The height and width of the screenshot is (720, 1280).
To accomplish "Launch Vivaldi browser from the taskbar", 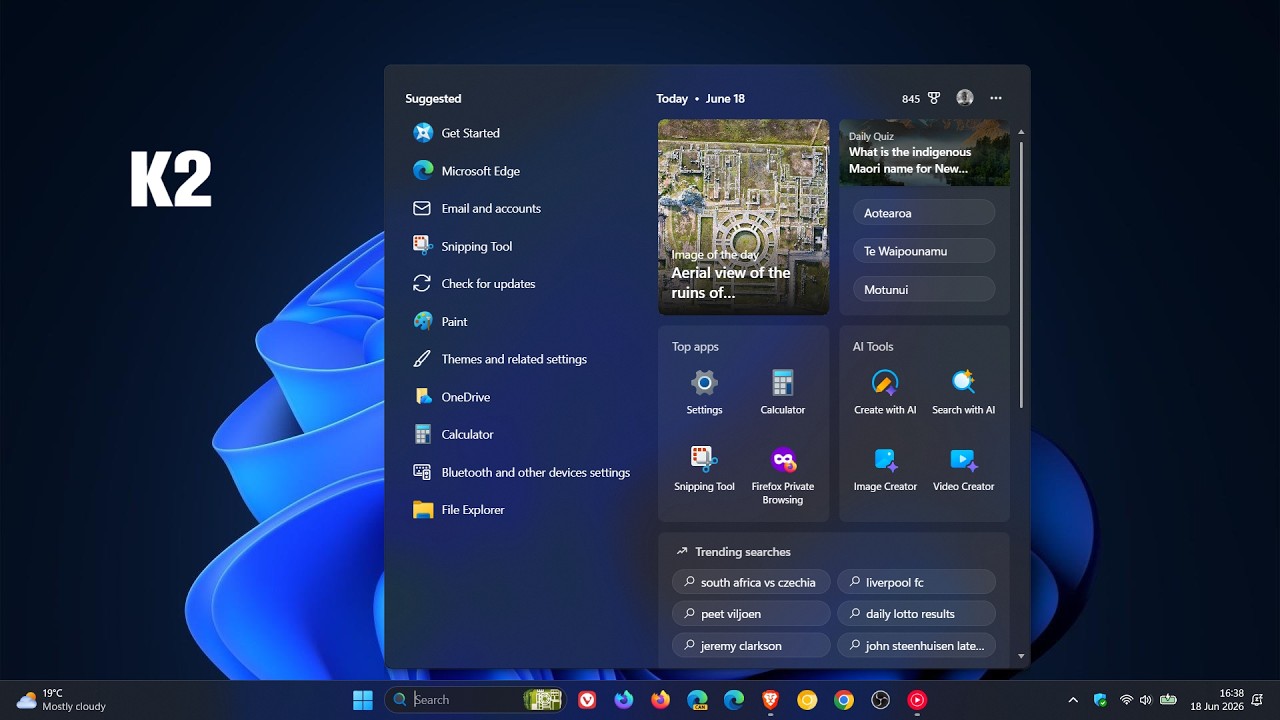I will click(587, 700).
